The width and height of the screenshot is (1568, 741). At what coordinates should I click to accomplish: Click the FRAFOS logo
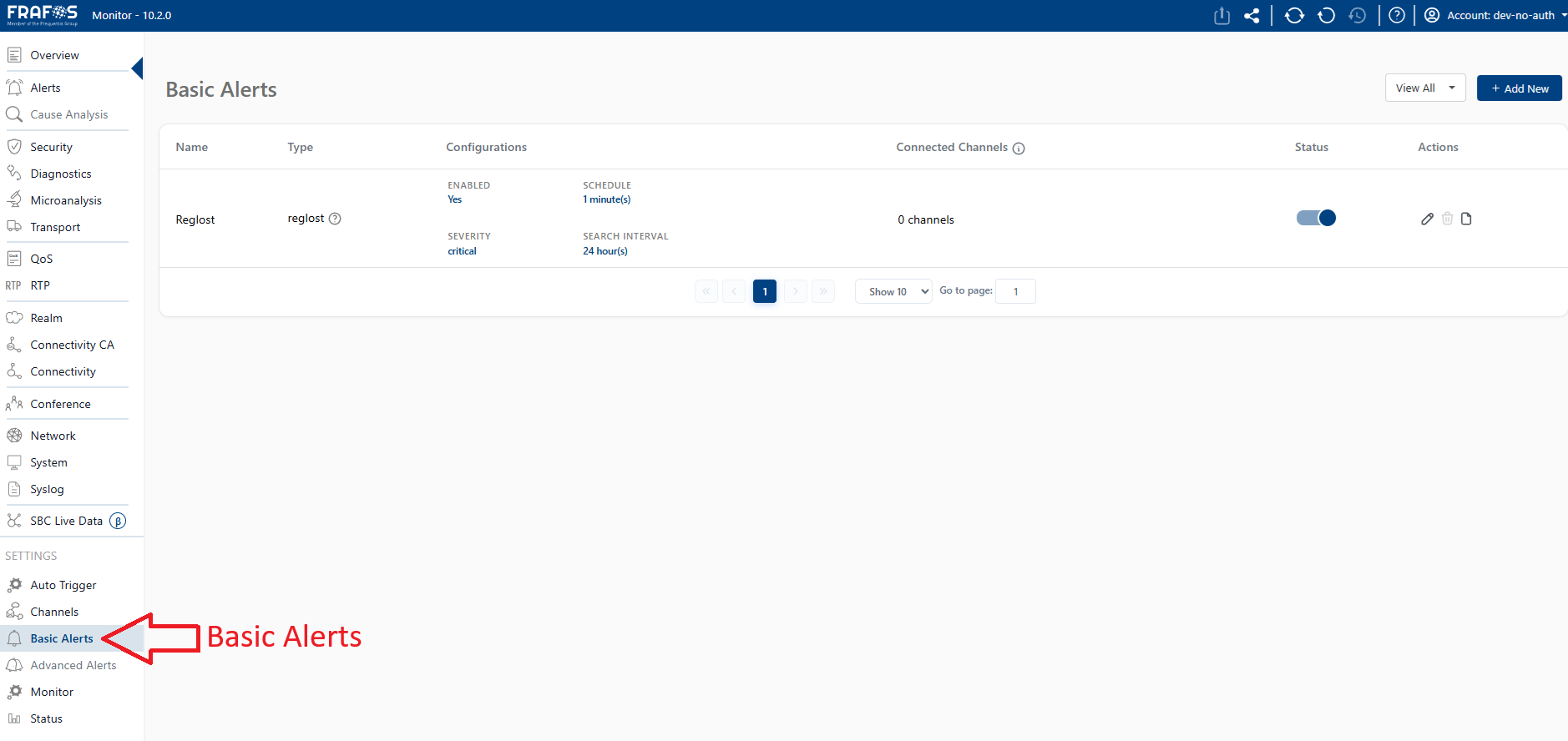tap(43, 15)
